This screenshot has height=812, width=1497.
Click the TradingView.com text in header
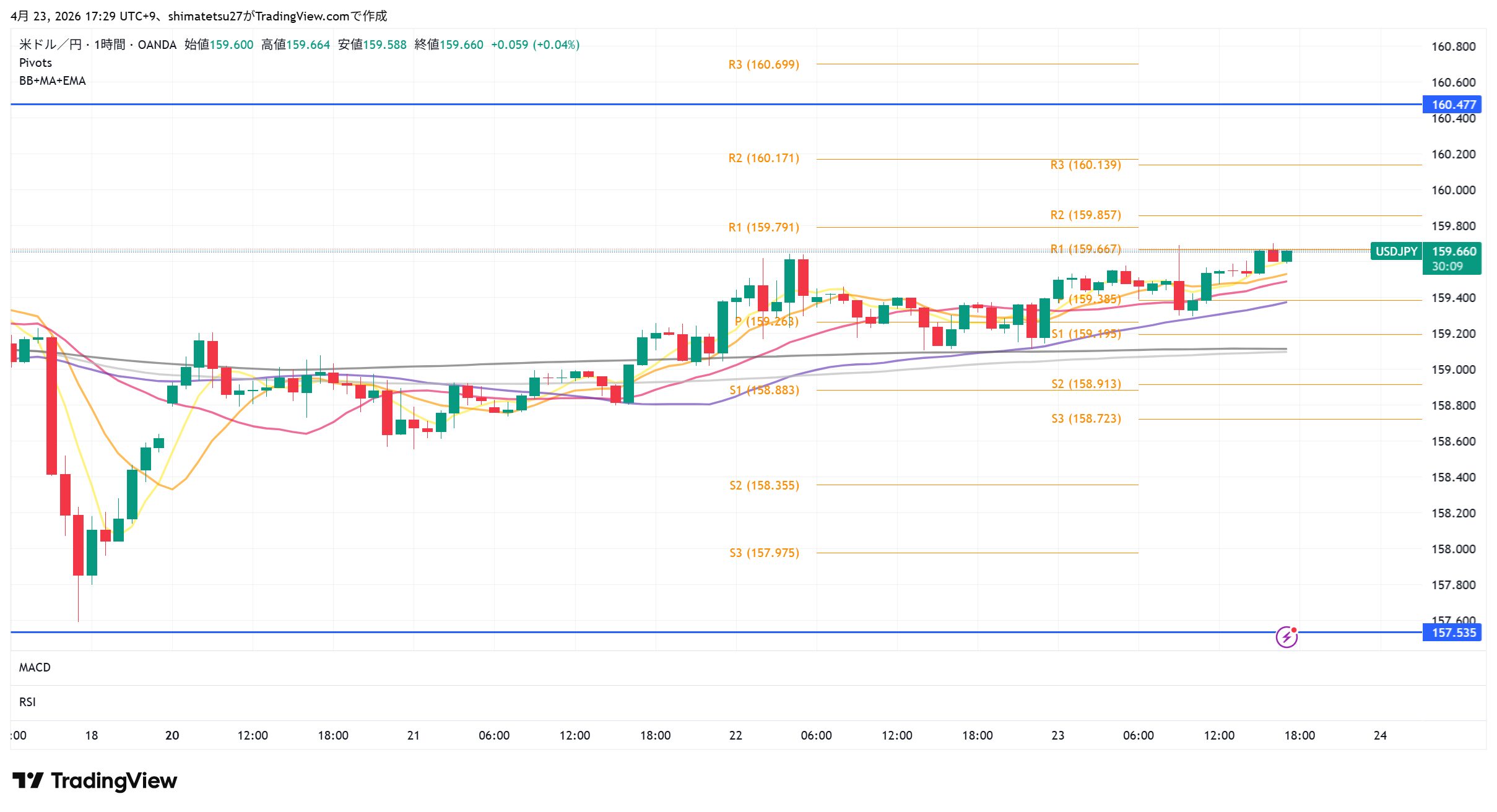(302, 16)
